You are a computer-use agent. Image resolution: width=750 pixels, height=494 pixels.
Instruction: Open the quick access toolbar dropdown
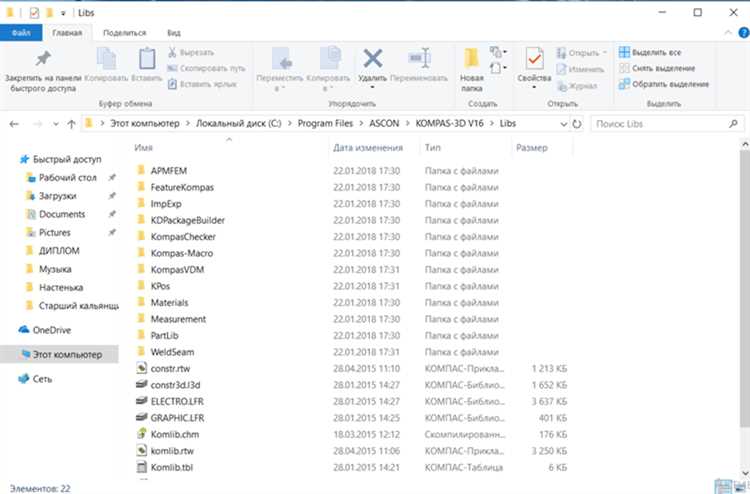[x=63, y=13]
